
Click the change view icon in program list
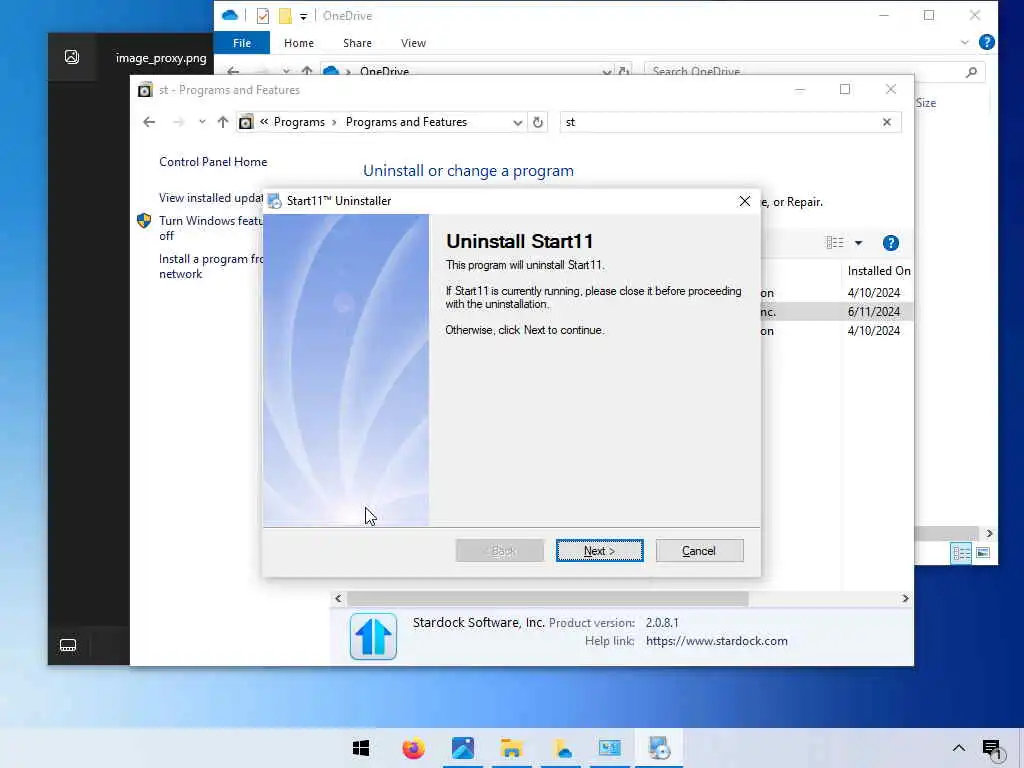coord(835,243)
